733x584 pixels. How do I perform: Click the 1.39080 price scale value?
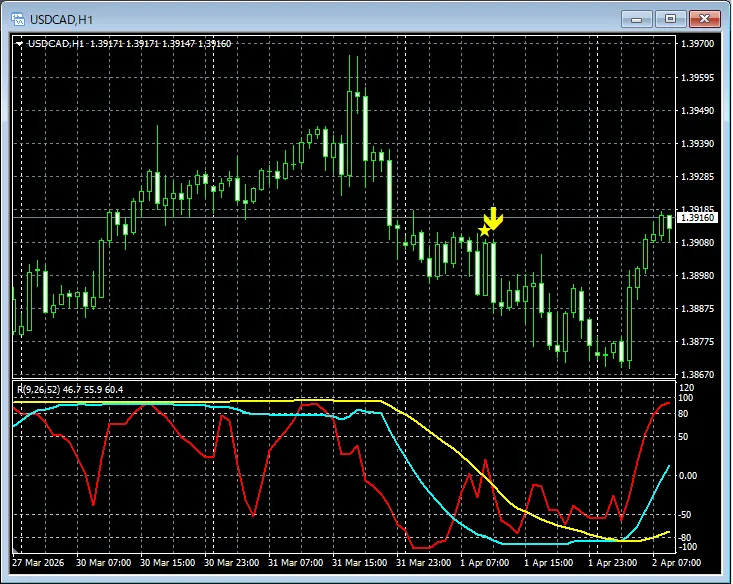click(x=697, y=243)
